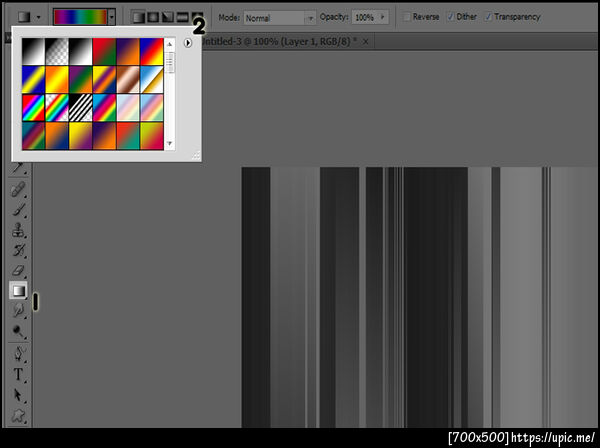Pick the red-to-green gradient swatch

104,51
